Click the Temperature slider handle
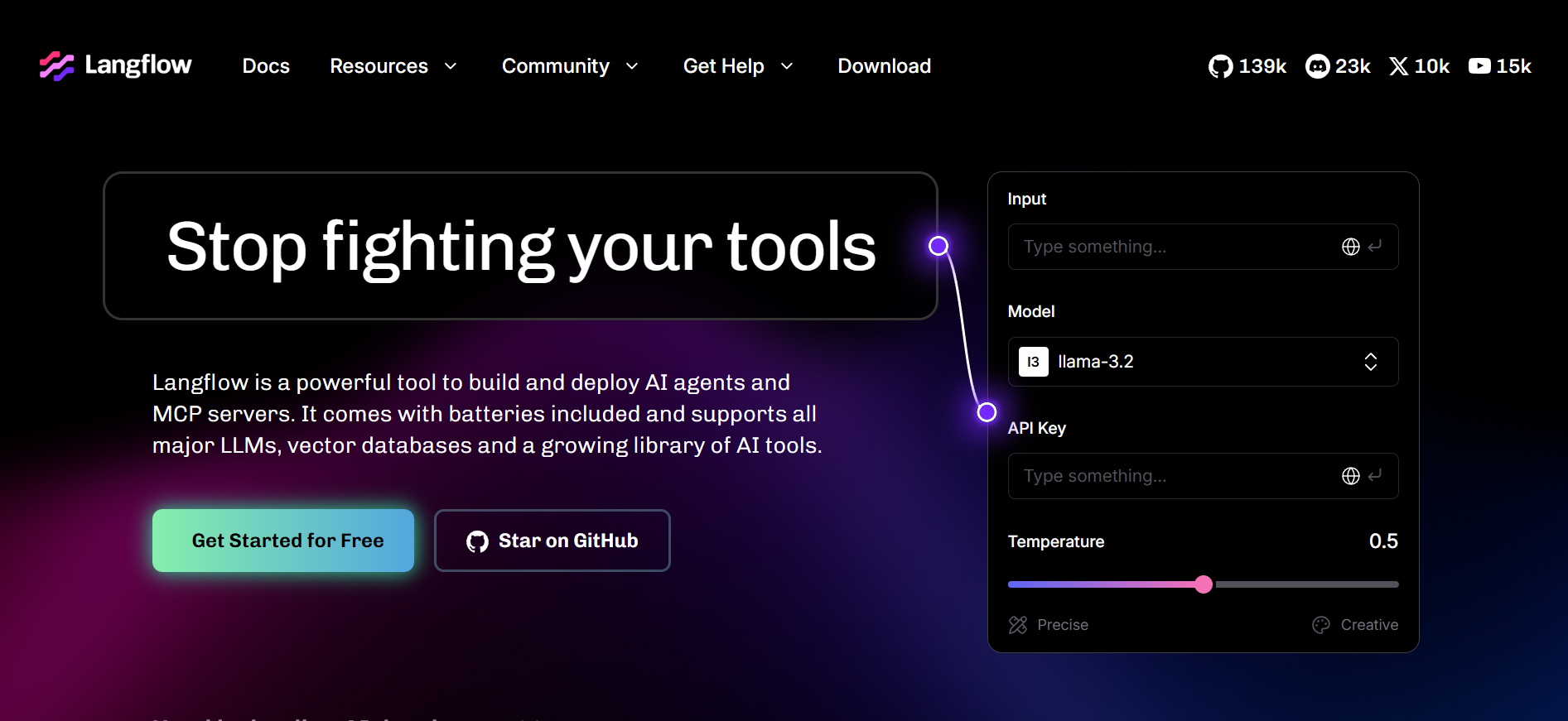 point(1204,584)
